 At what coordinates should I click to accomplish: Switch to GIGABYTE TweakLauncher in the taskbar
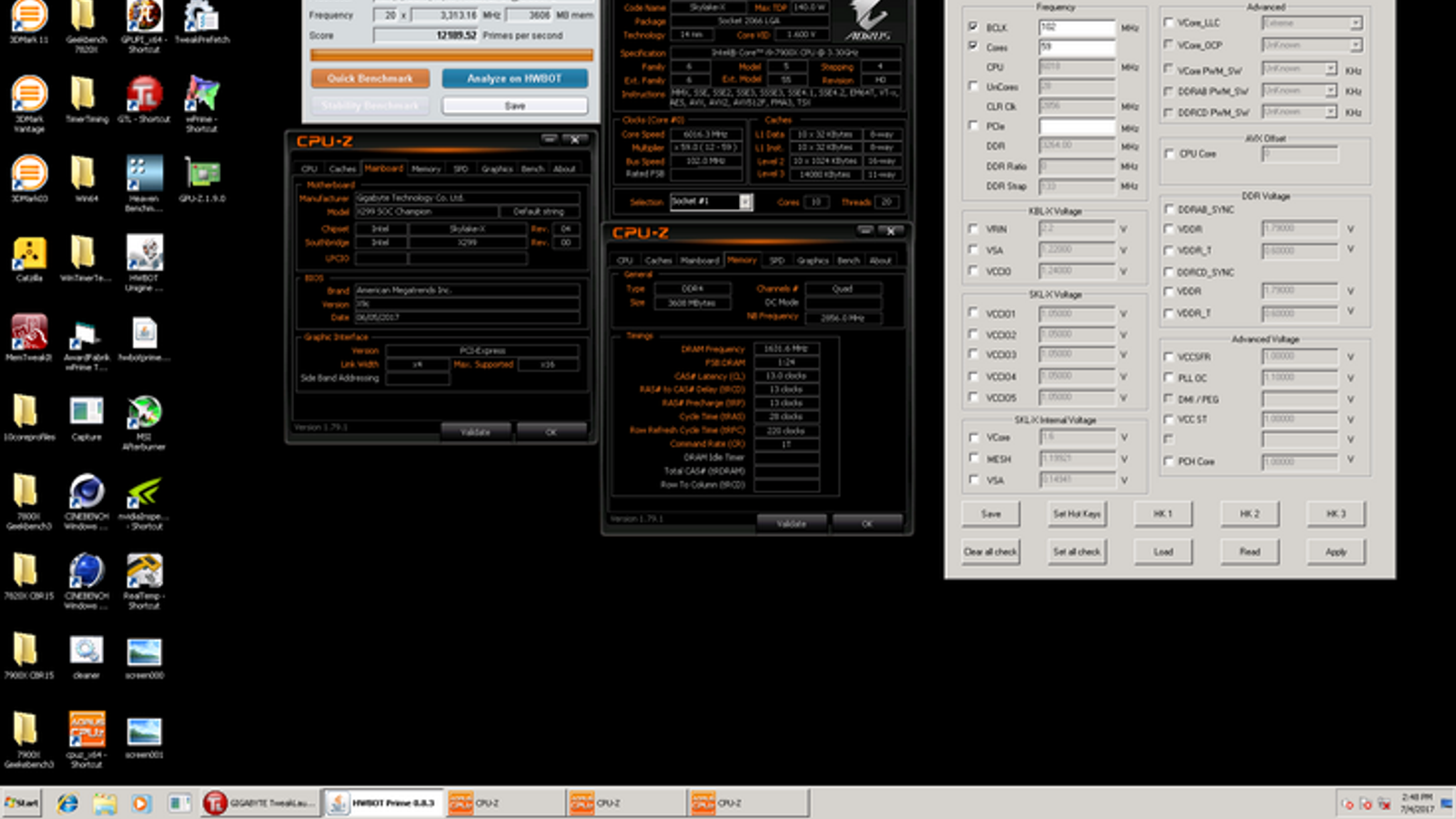tap(260, 804)
